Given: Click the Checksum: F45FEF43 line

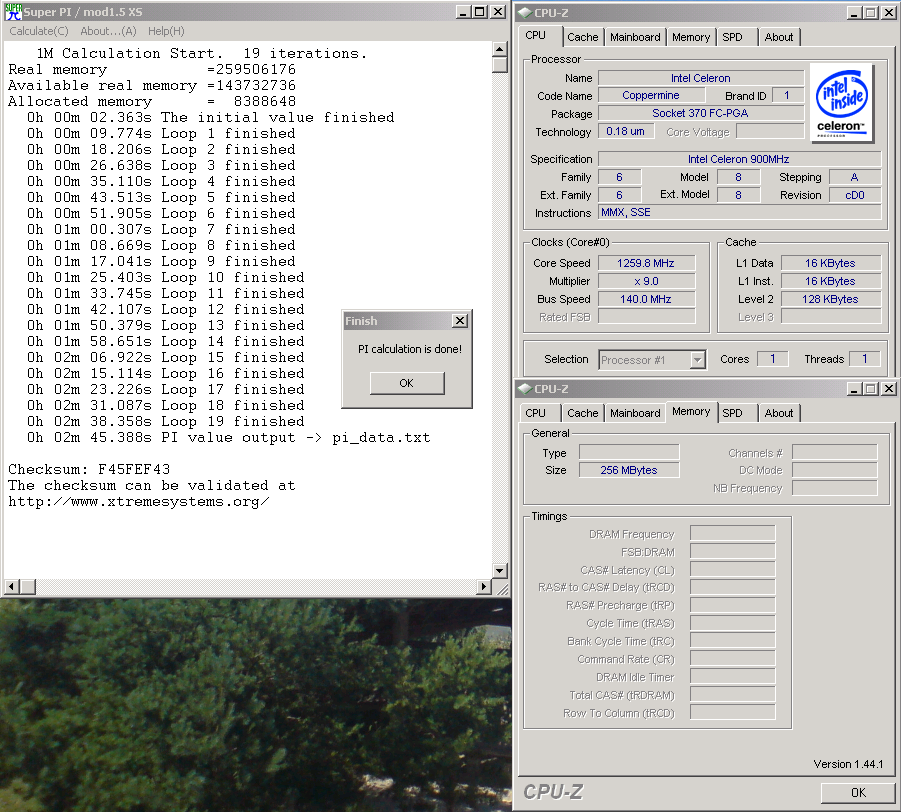Looking at the screenshot, I should click(x=89, y=470).
